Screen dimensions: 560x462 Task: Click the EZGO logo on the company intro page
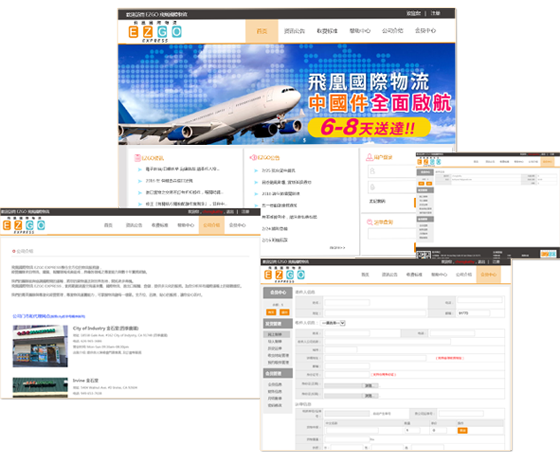click(24, 225)
